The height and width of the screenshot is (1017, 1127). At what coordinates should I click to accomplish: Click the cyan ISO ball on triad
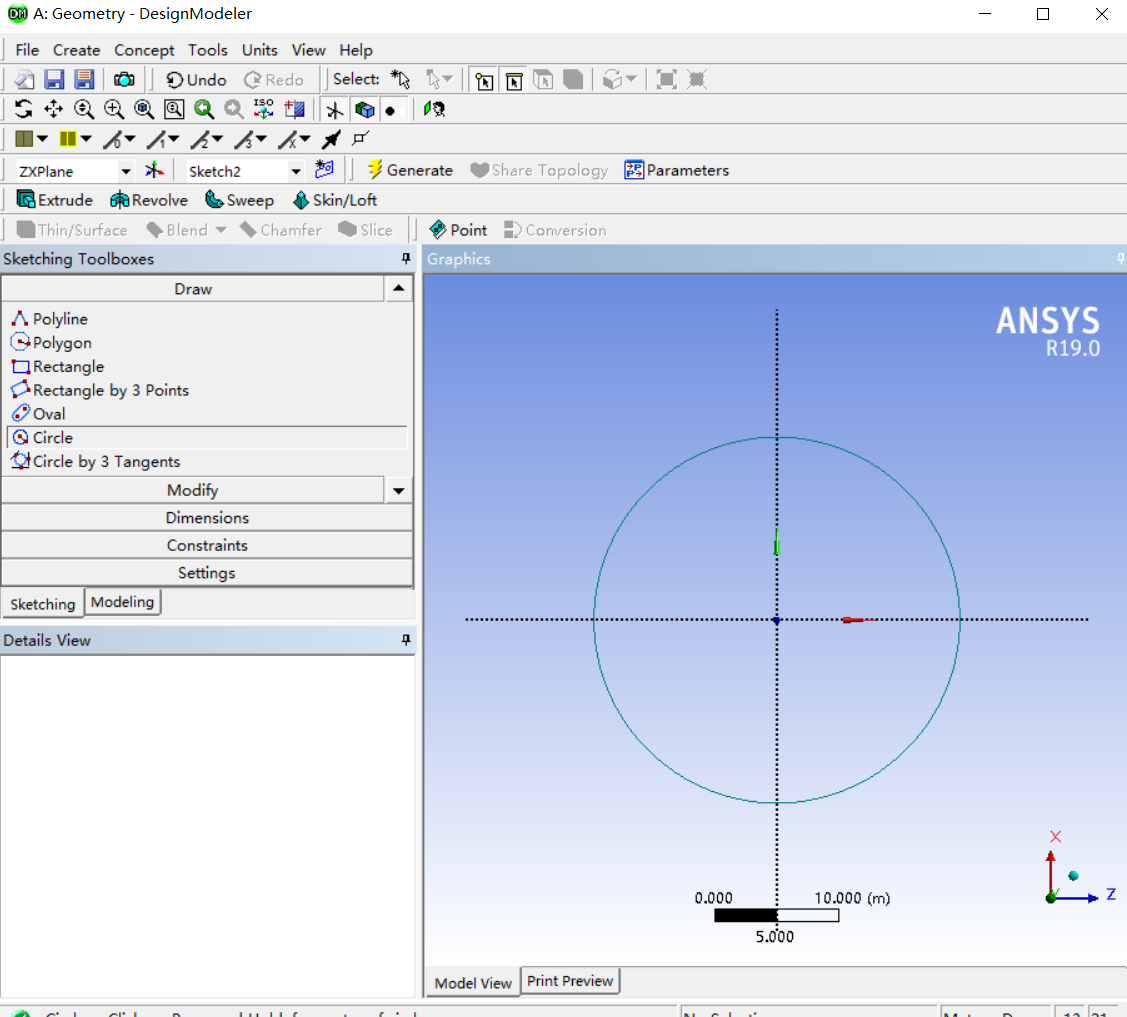[1073, 875]
